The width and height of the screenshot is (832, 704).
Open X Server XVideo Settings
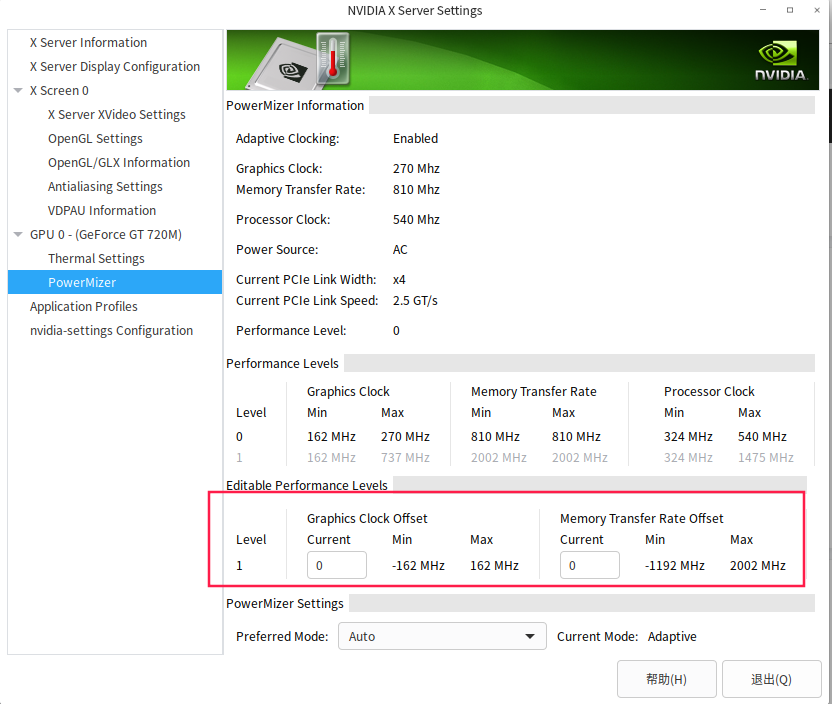click(x=116, y=115)
